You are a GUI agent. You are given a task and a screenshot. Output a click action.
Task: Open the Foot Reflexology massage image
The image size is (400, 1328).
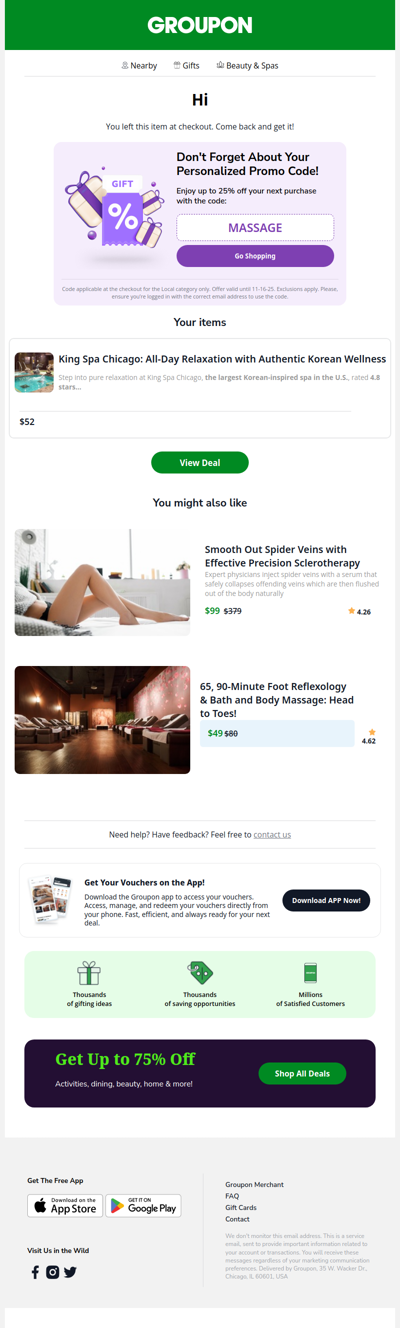102,720
